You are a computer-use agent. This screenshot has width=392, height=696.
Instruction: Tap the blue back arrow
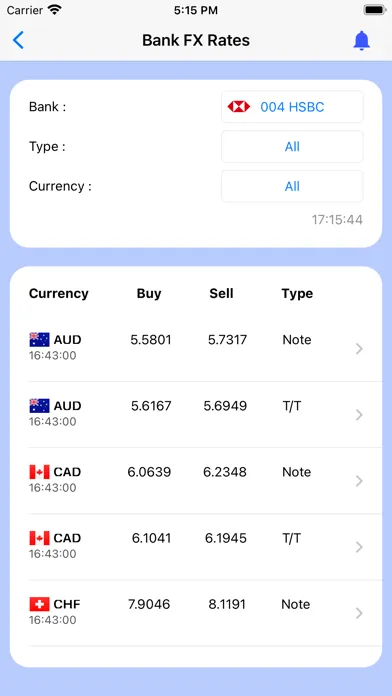(x=18, y=40)
